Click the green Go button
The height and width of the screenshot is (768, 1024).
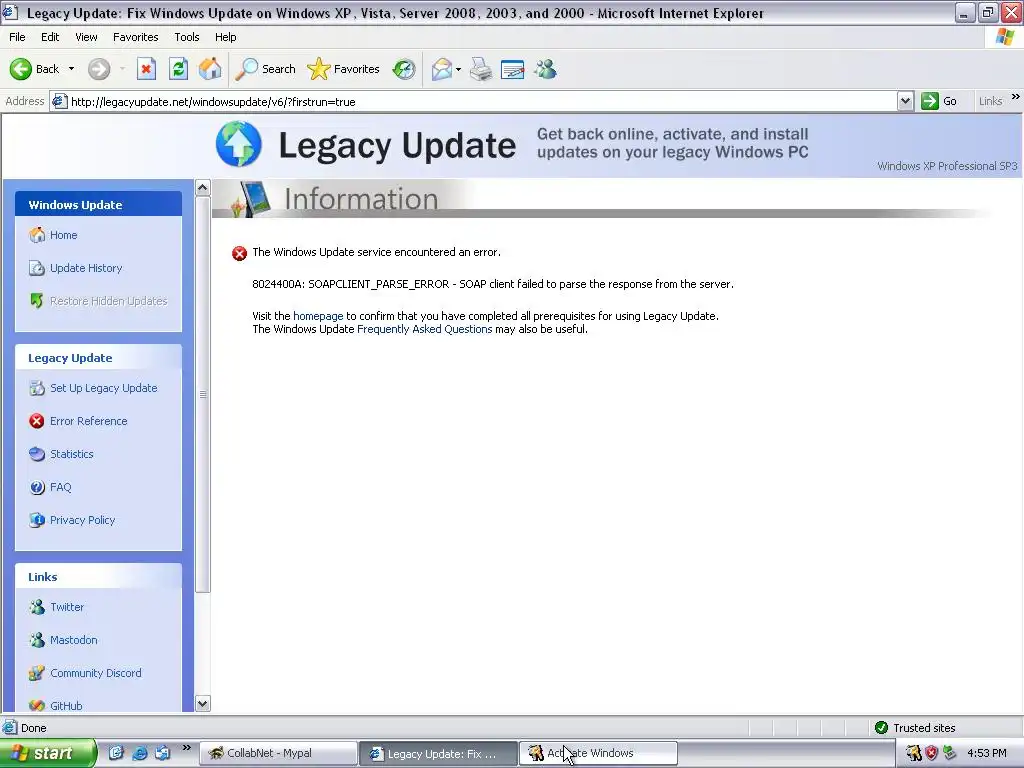click(x=939, y=101)
